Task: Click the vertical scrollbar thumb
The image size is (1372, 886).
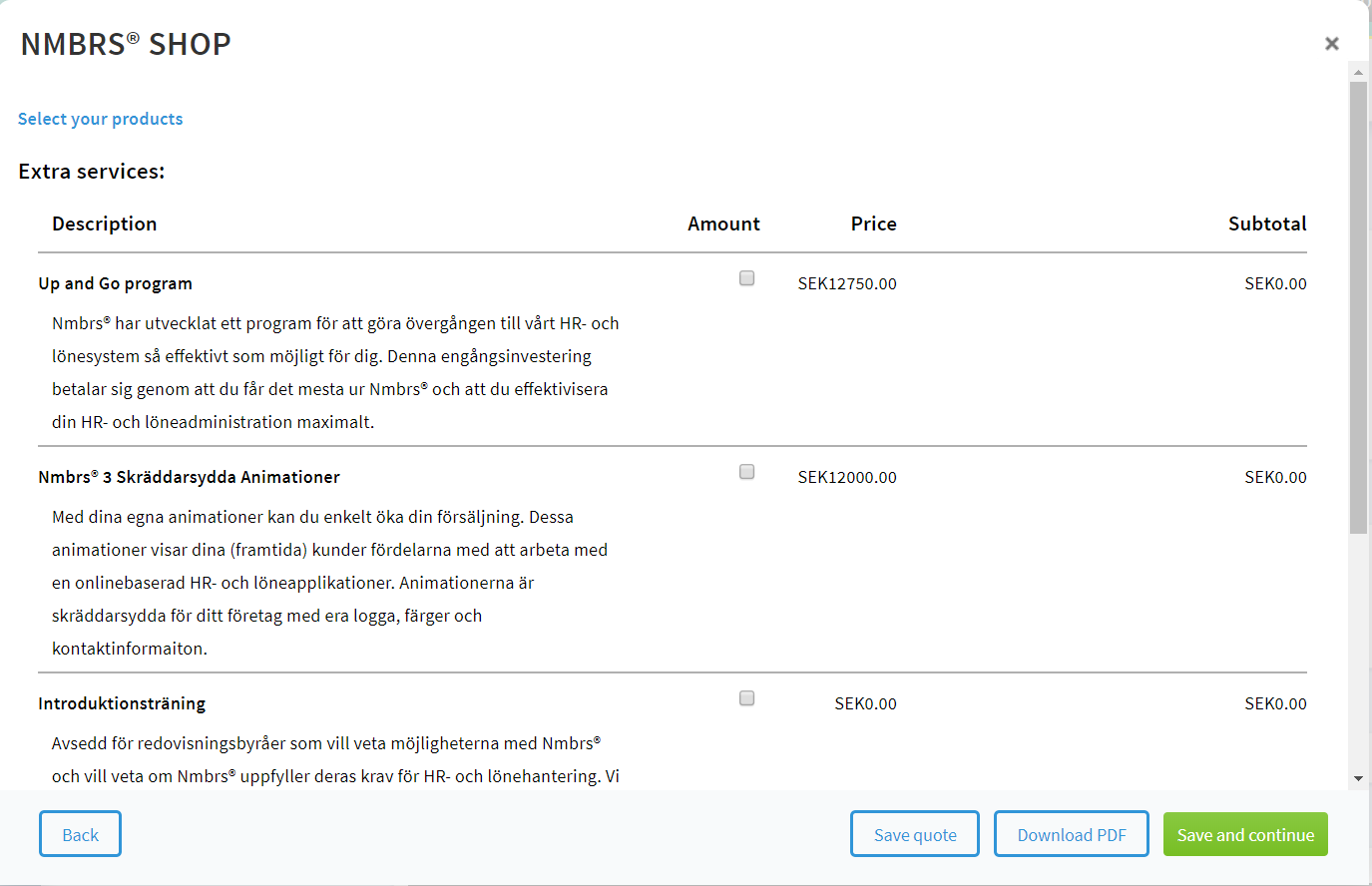Action: coord(1358,307)
